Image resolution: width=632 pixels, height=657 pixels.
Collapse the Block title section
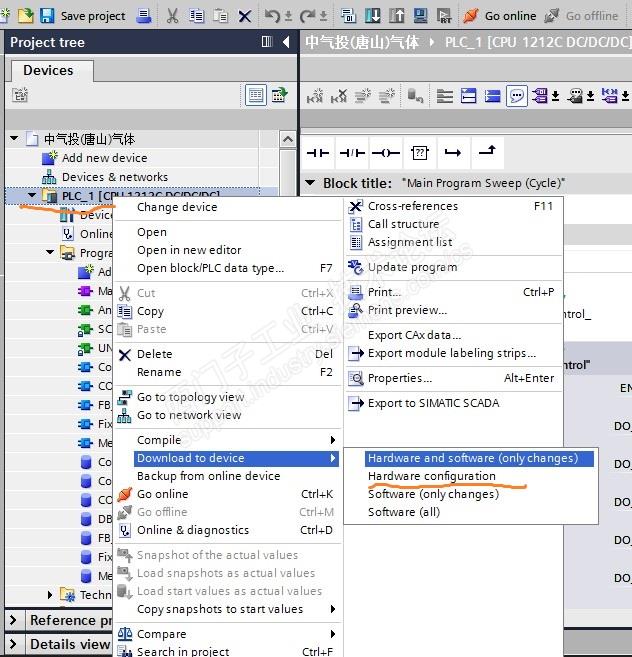[310, 183]
